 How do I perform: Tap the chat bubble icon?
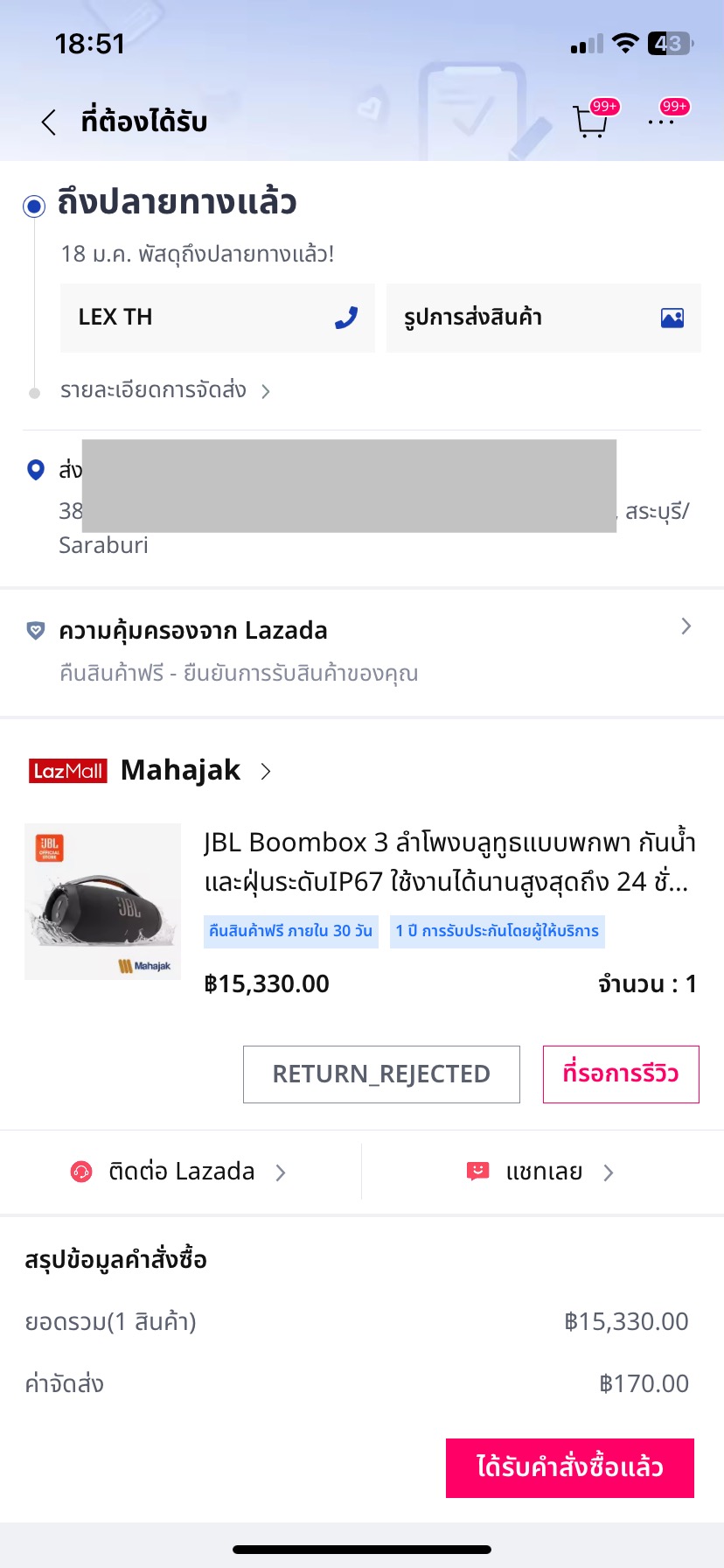pyautogui.click(x=477, y=1172)
